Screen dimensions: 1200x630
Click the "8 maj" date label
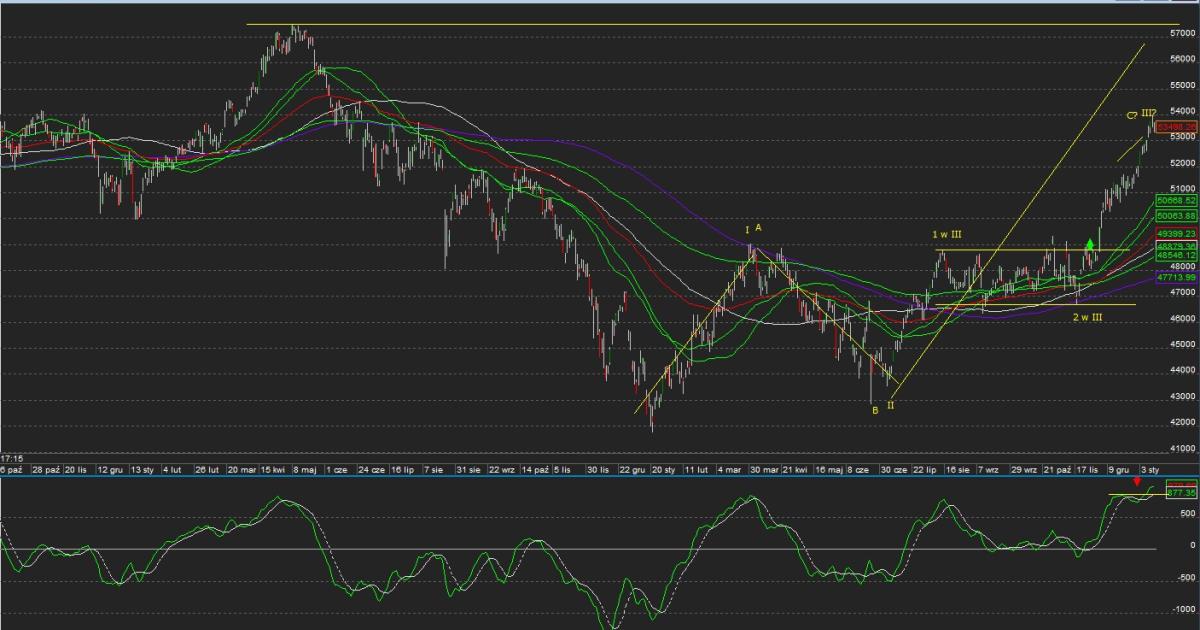304,468
